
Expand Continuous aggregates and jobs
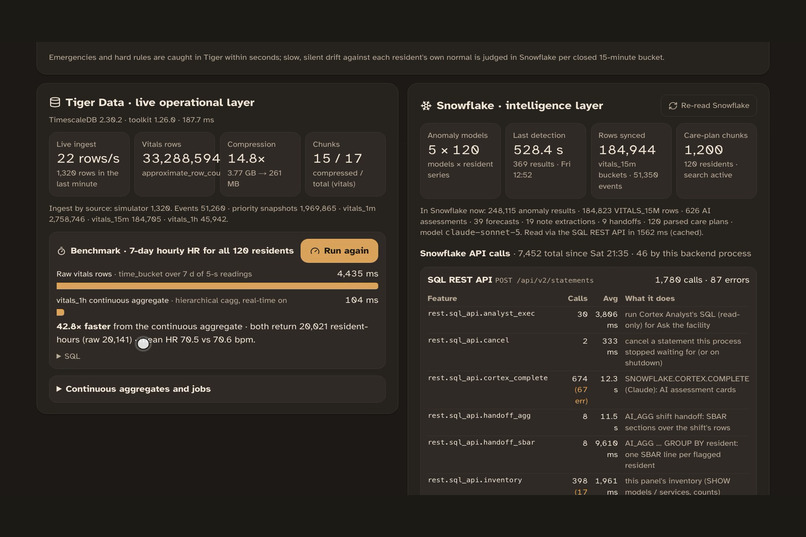pos(217,389)
